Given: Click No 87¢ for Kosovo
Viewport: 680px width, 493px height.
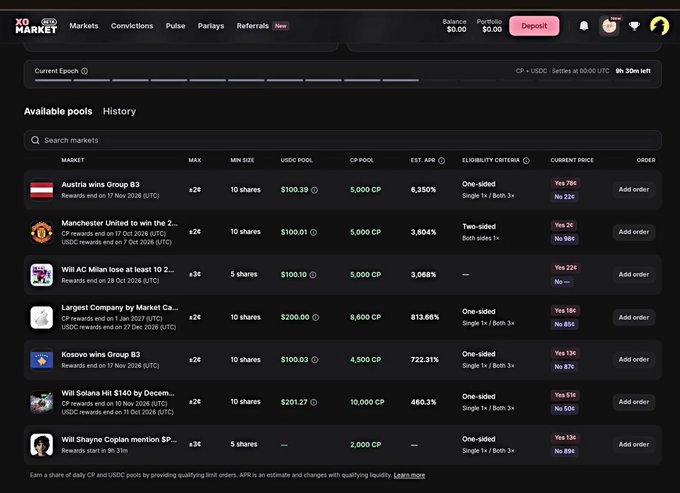Looking at the screenshot, I should click(x=564, y=367).
